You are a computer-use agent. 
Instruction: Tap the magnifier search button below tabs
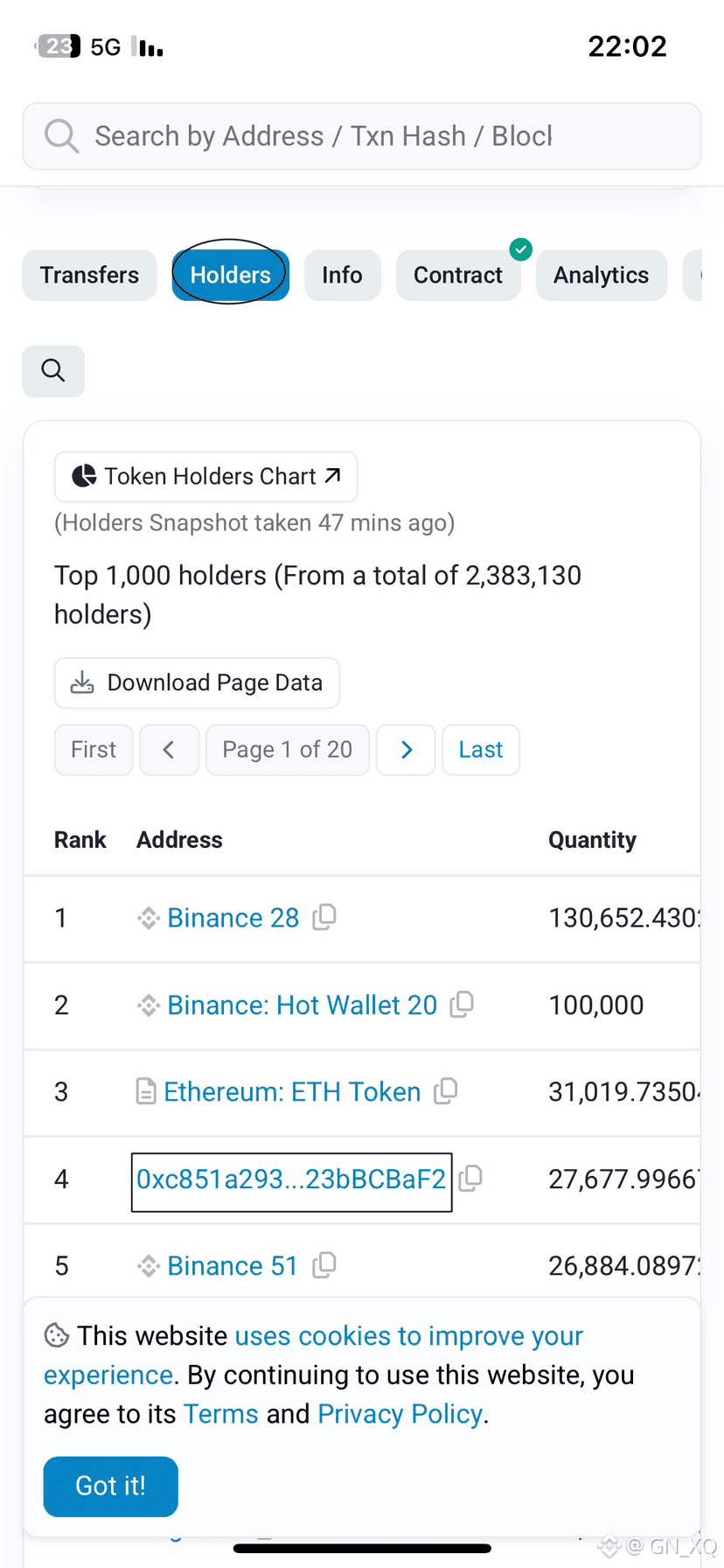(53, 371)
